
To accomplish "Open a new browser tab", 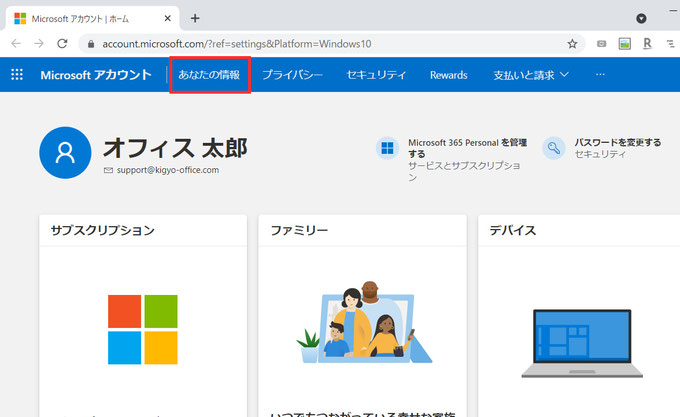I will tap(195, 18).
